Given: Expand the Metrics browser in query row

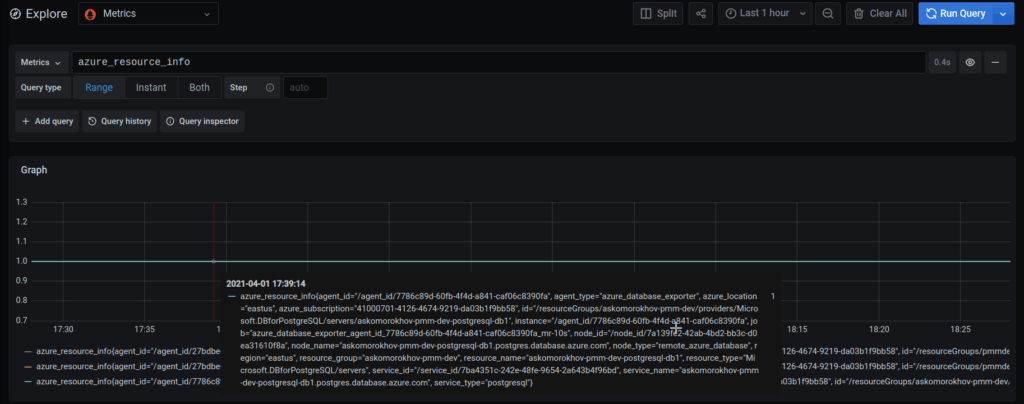Looking at the screenshot, I should click(x=42, y=62).
